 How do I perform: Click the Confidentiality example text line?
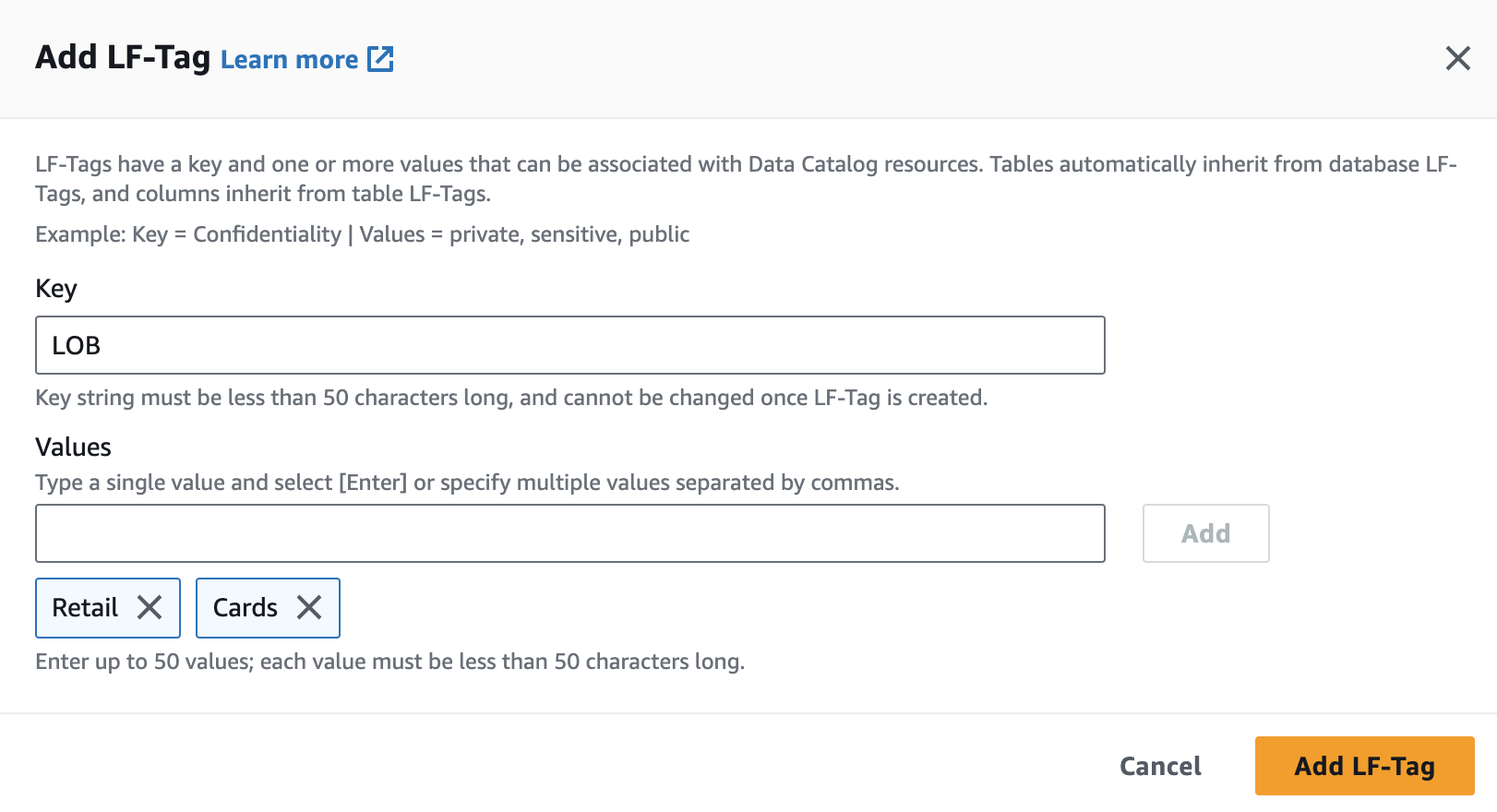[362, 234]
